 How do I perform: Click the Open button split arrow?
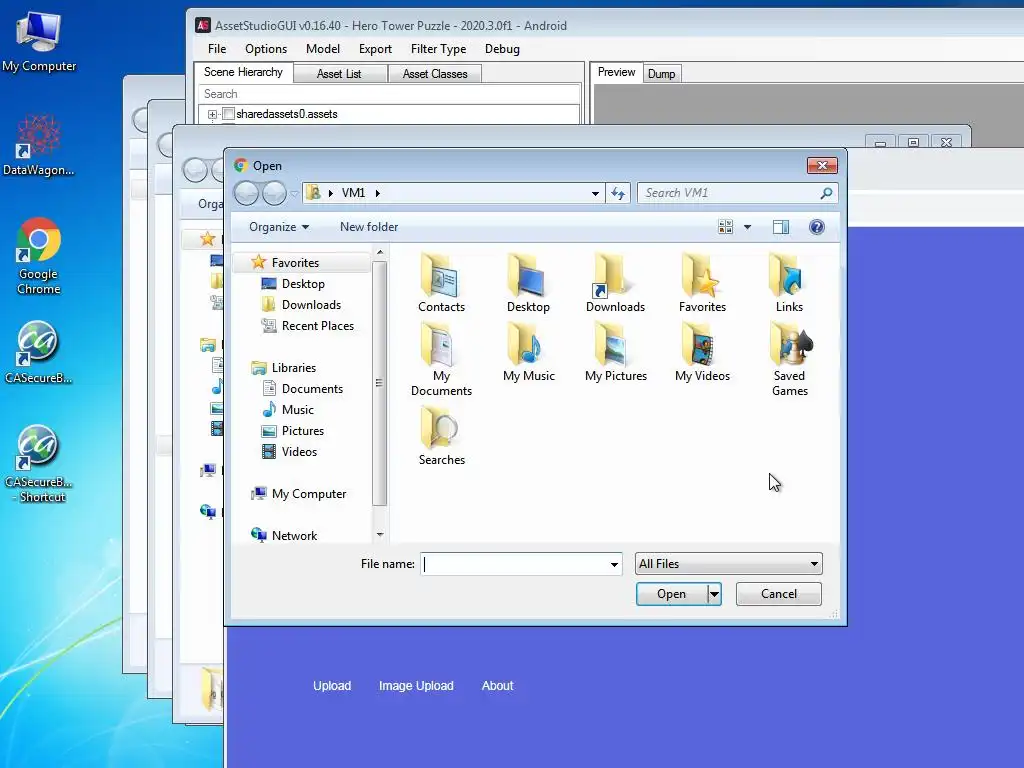tap(714, 594)
